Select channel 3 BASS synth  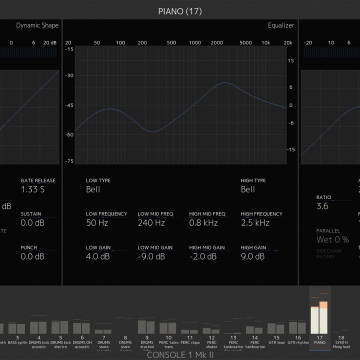[x=17, y=333]
